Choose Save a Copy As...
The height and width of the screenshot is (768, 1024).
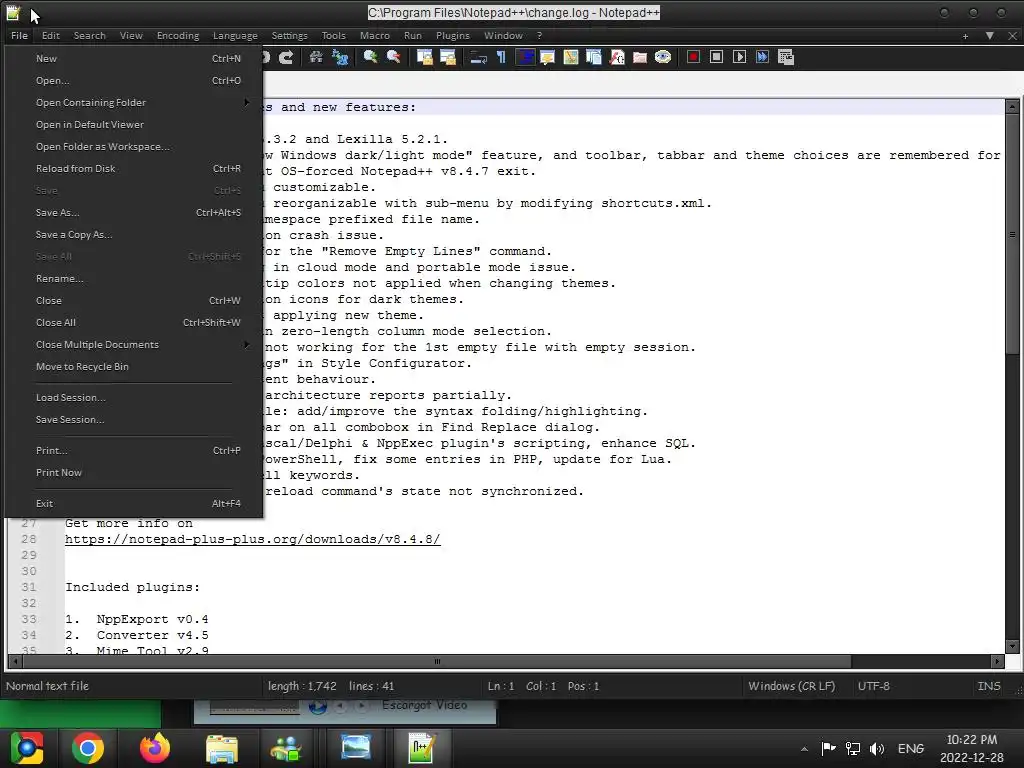click(134, 234)
